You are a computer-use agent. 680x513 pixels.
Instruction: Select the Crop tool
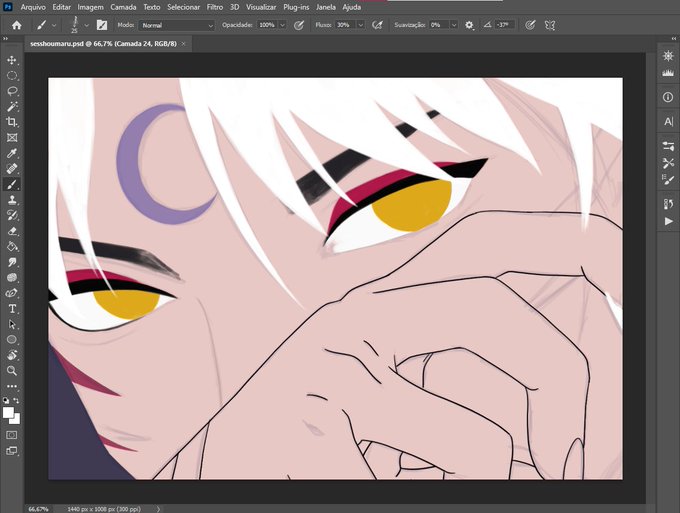coord(12,122)
